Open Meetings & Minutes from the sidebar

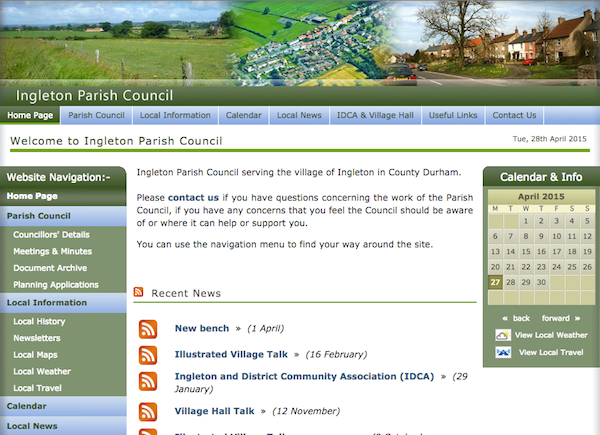coord(52,251)
